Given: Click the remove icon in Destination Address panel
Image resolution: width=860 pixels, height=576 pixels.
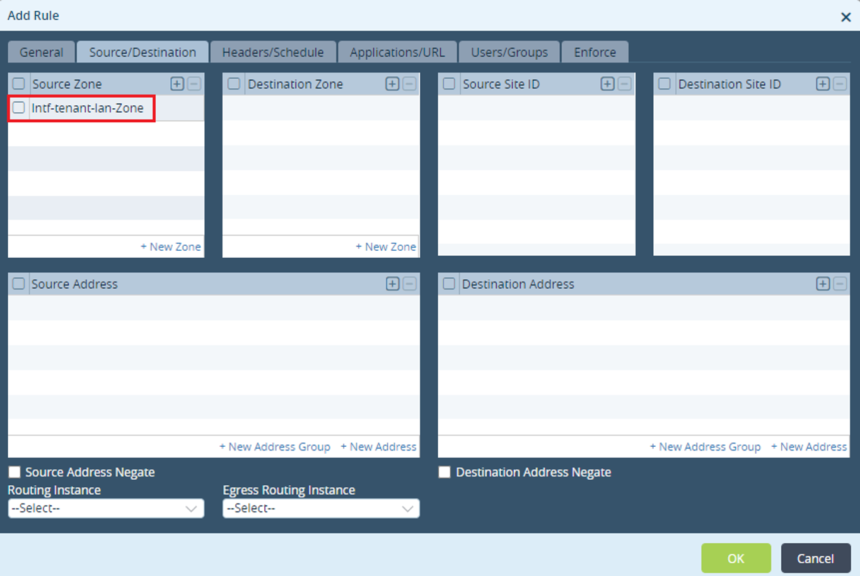Looking at the screenshot, I should click(838, 284).
